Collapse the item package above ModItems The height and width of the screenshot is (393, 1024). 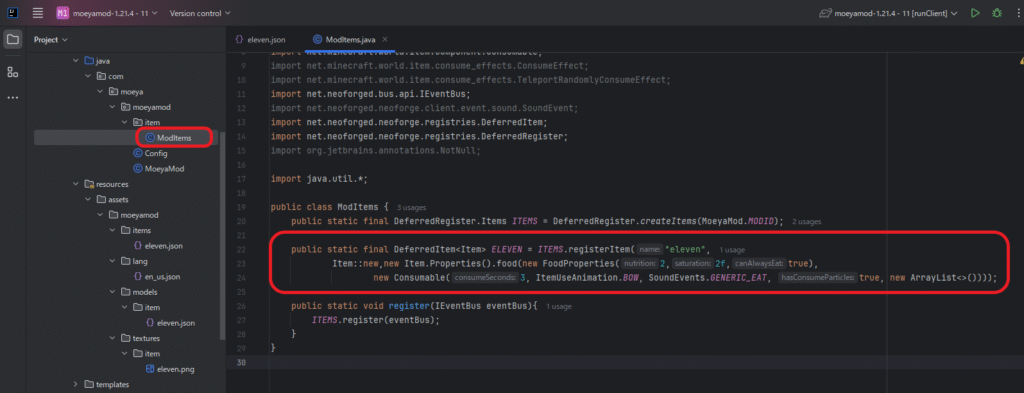pyautogui.click(x=124, y=122)
